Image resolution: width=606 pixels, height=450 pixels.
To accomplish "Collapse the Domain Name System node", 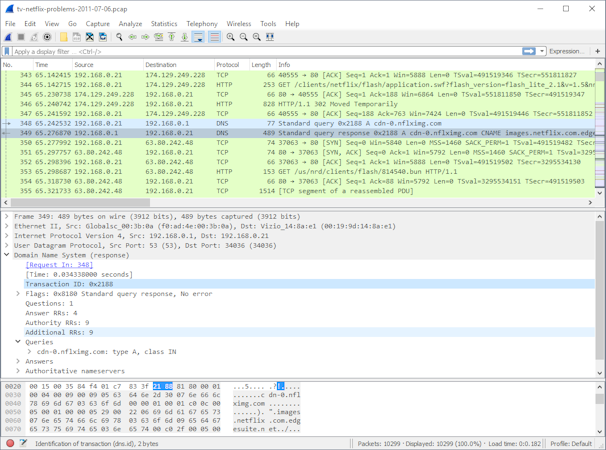I will (7, 255).
